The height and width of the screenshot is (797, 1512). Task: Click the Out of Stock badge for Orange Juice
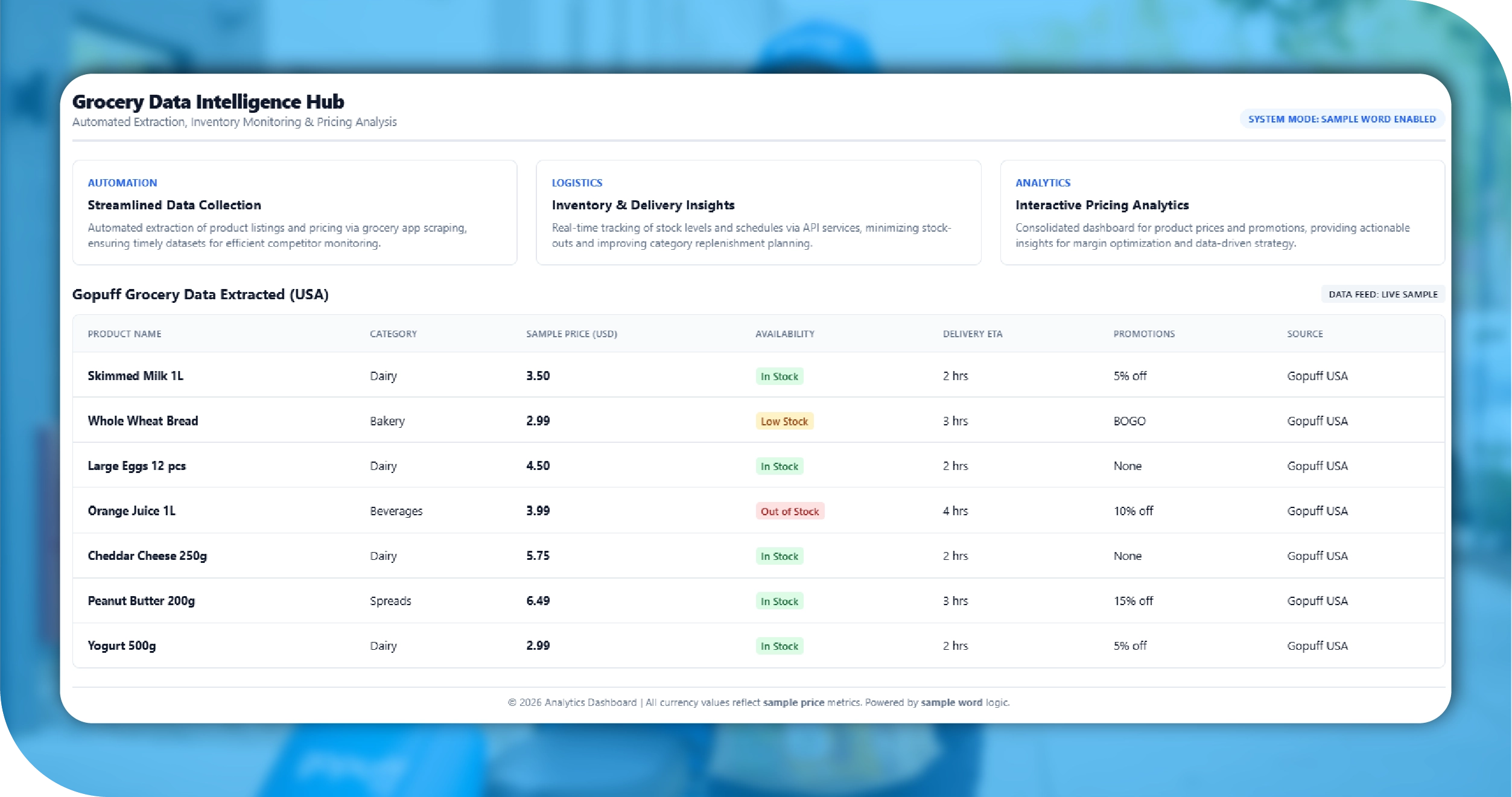tap(789, 511)
